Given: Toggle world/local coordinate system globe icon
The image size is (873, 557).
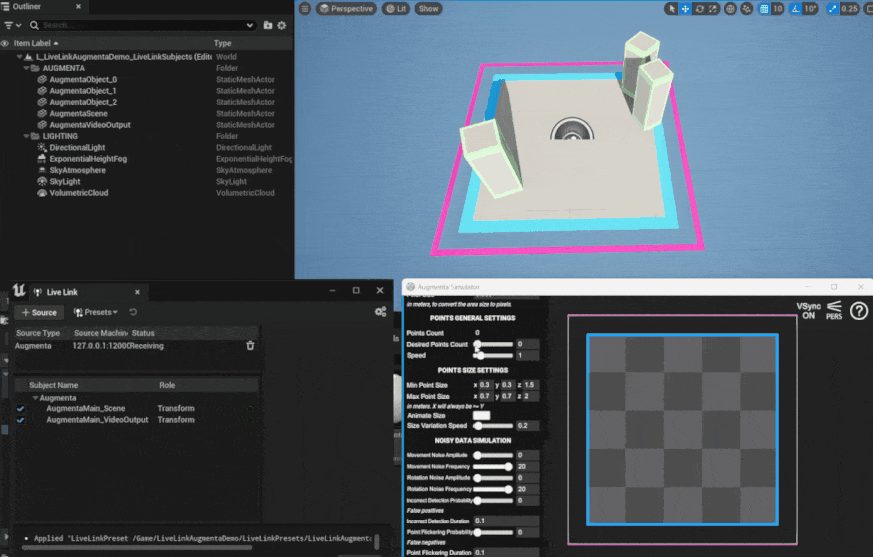Looking at the screenshot, I should coord(730,8).
